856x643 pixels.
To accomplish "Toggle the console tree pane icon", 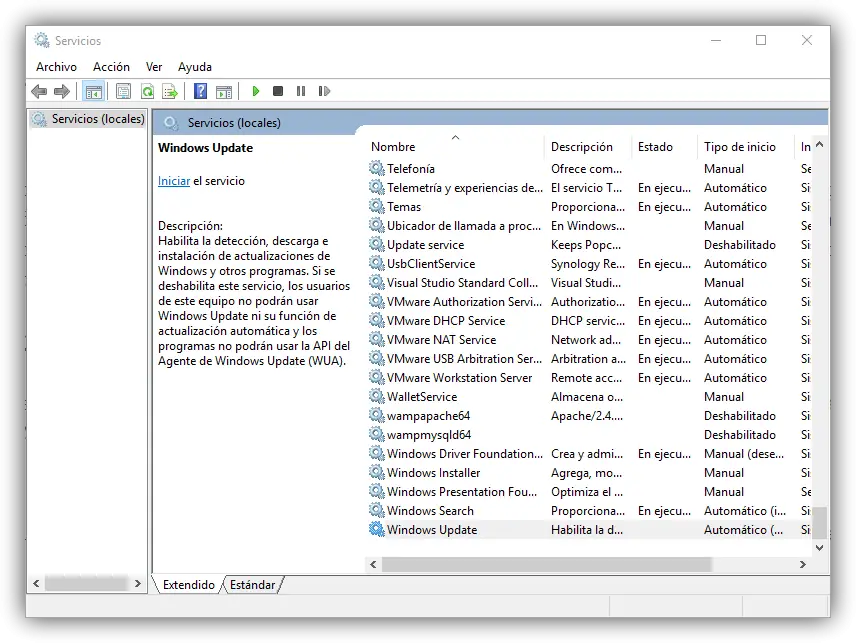I will (x=94, y=91).
